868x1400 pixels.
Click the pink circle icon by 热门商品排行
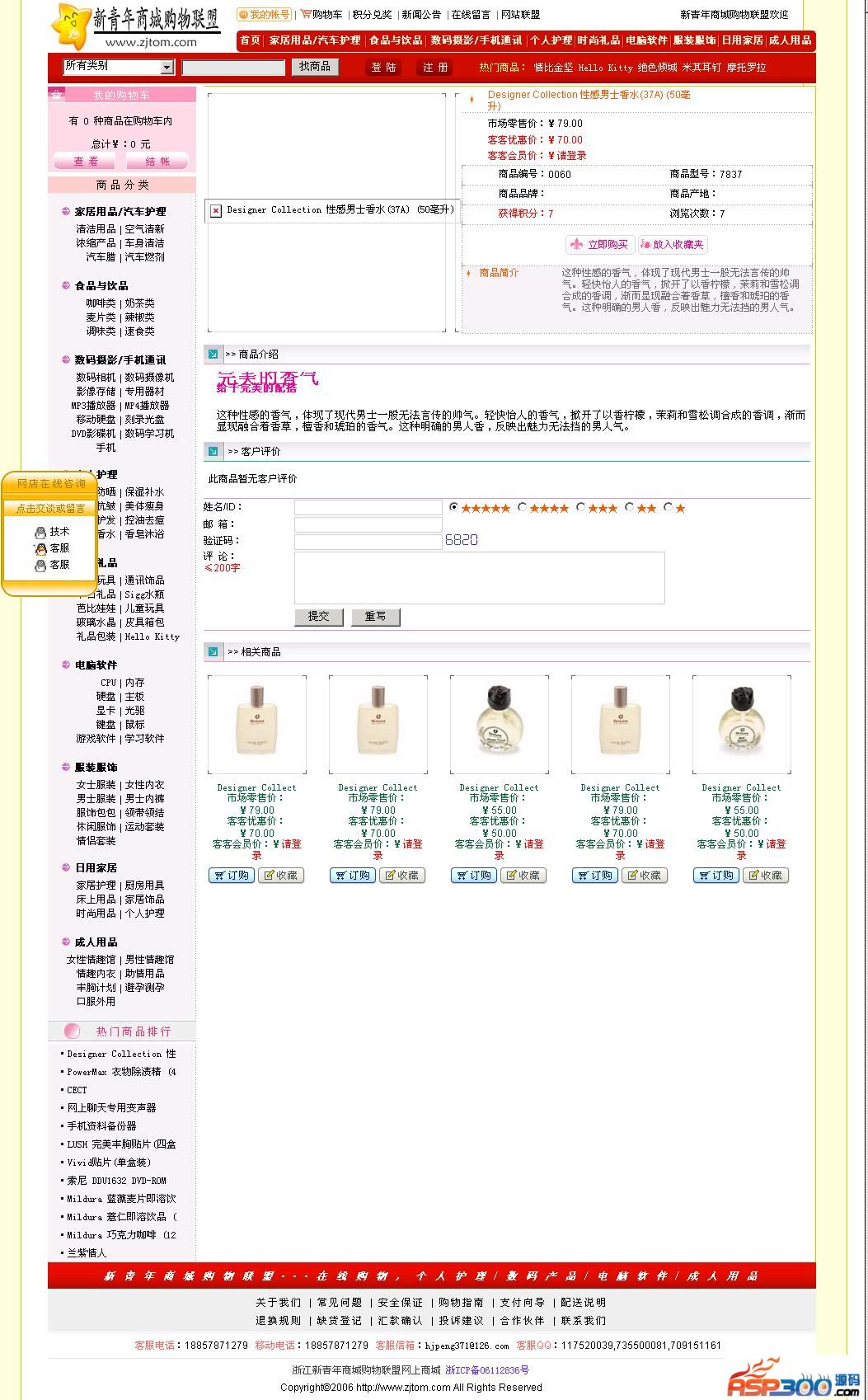pos(73,1031)
